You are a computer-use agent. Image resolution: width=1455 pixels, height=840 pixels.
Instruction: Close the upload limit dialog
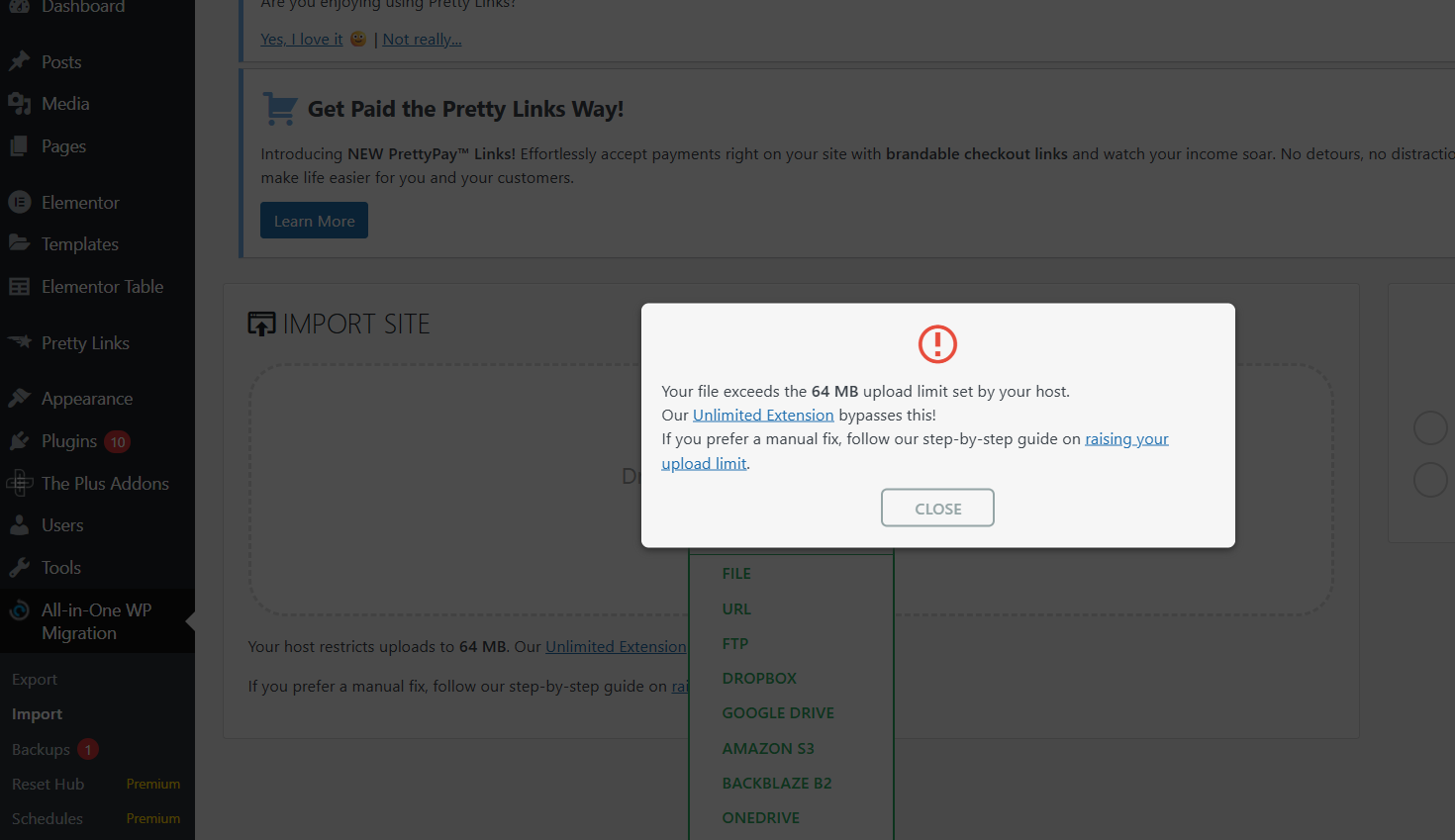tap(937, 508)
